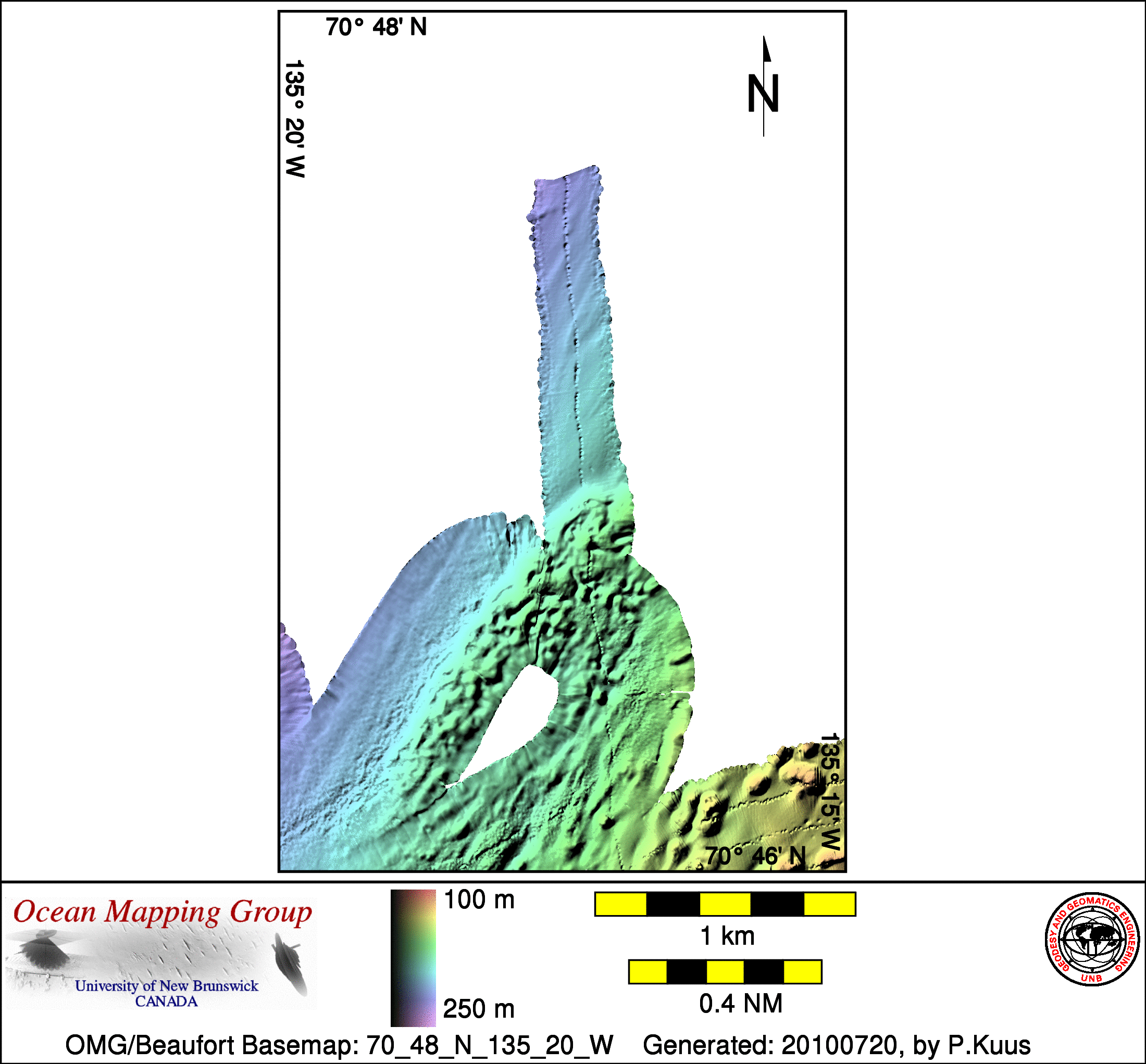Click the Generated 20100720 by P.Kuus text
The height and width of the screenshot is (1064, 1146).
tap(836, 1045)
